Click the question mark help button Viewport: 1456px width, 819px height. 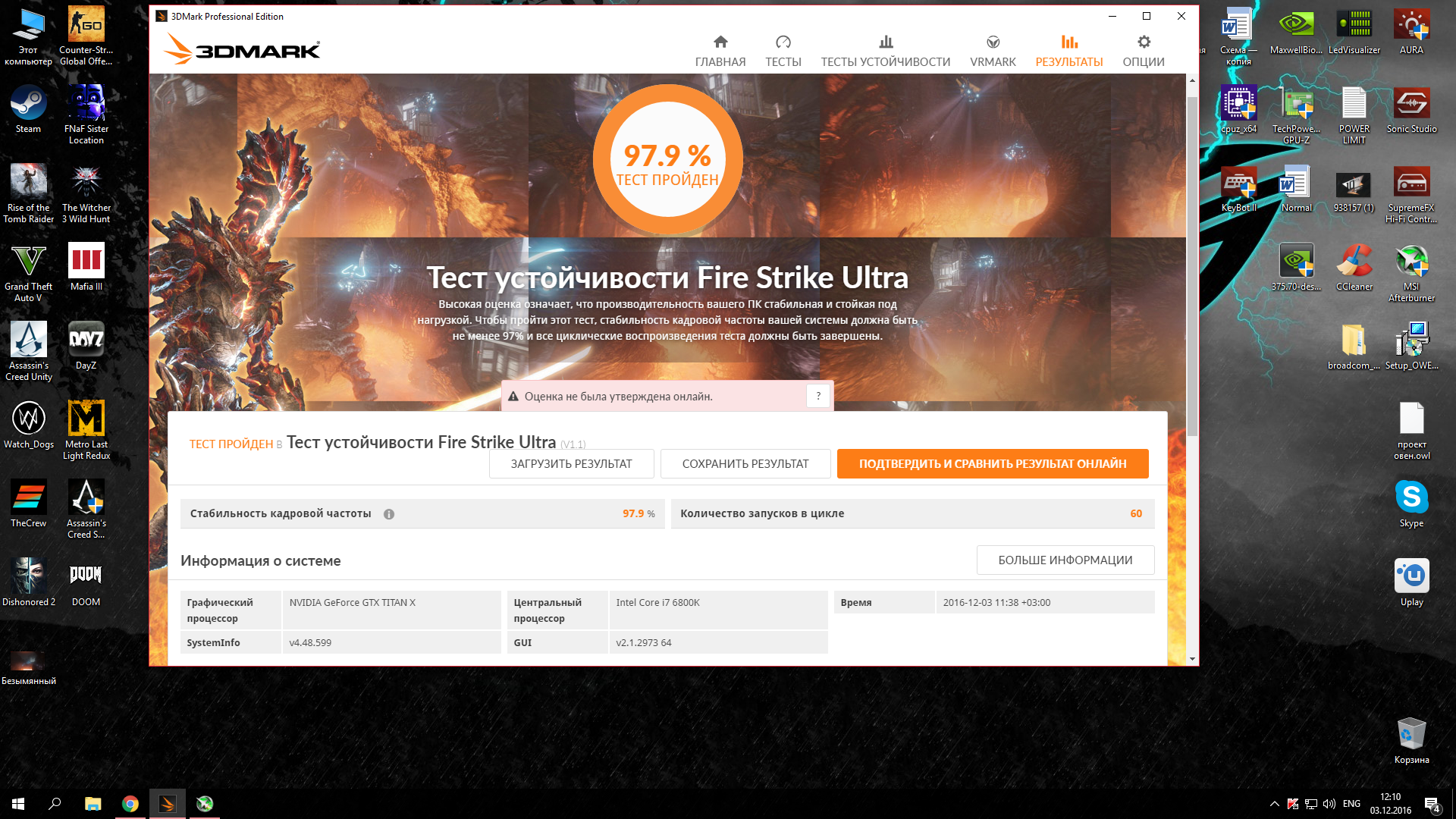pyautogui.click(x=818, y=396)
